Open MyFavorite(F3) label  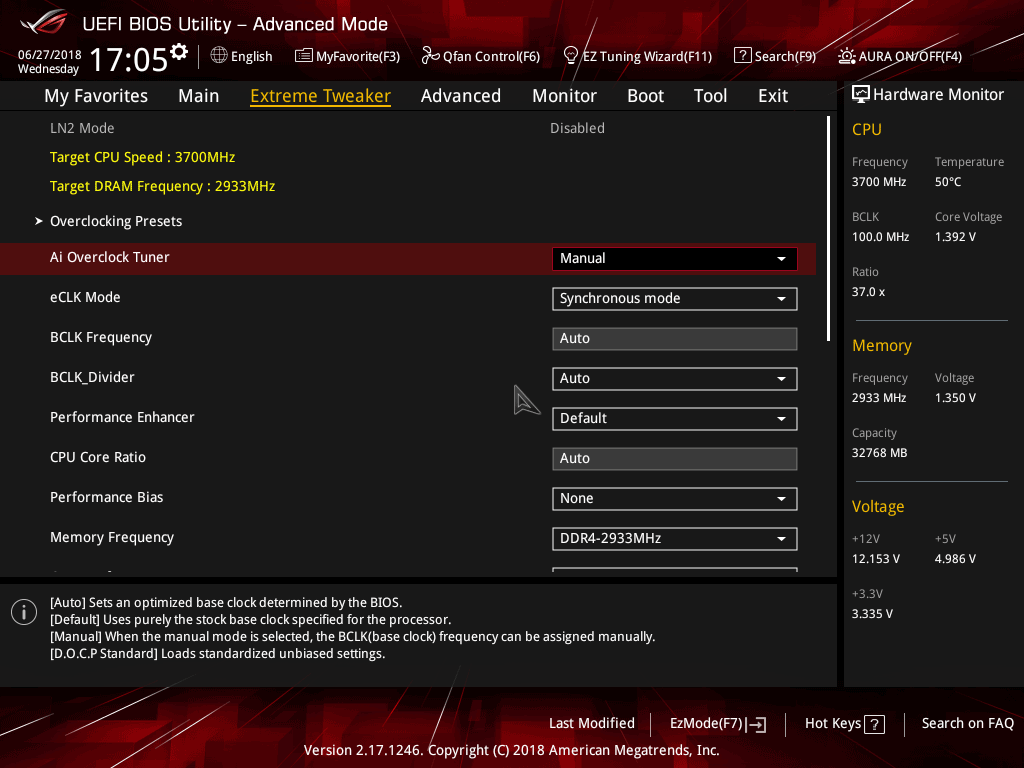point(358,56)
